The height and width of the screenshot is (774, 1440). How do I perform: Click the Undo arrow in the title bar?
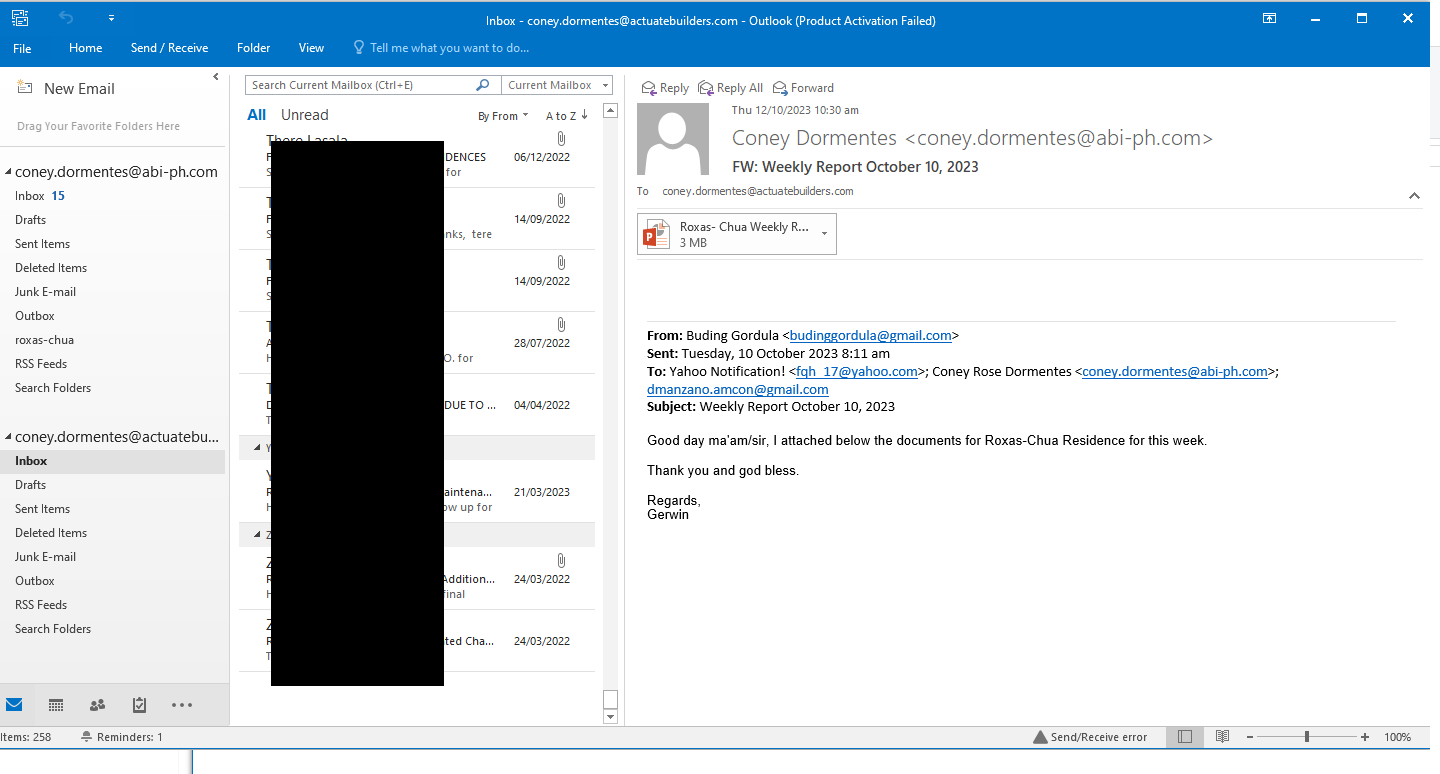click(x=67, y=18)
